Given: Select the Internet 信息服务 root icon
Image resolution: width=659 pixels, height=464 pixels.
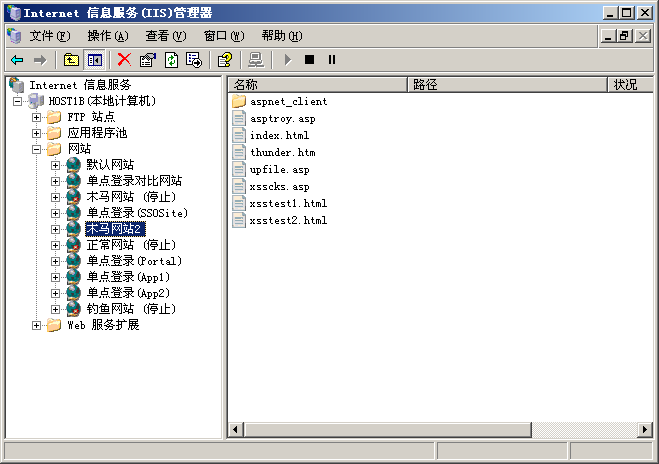Looking at the screenshot, I should [x=16, y=85].
